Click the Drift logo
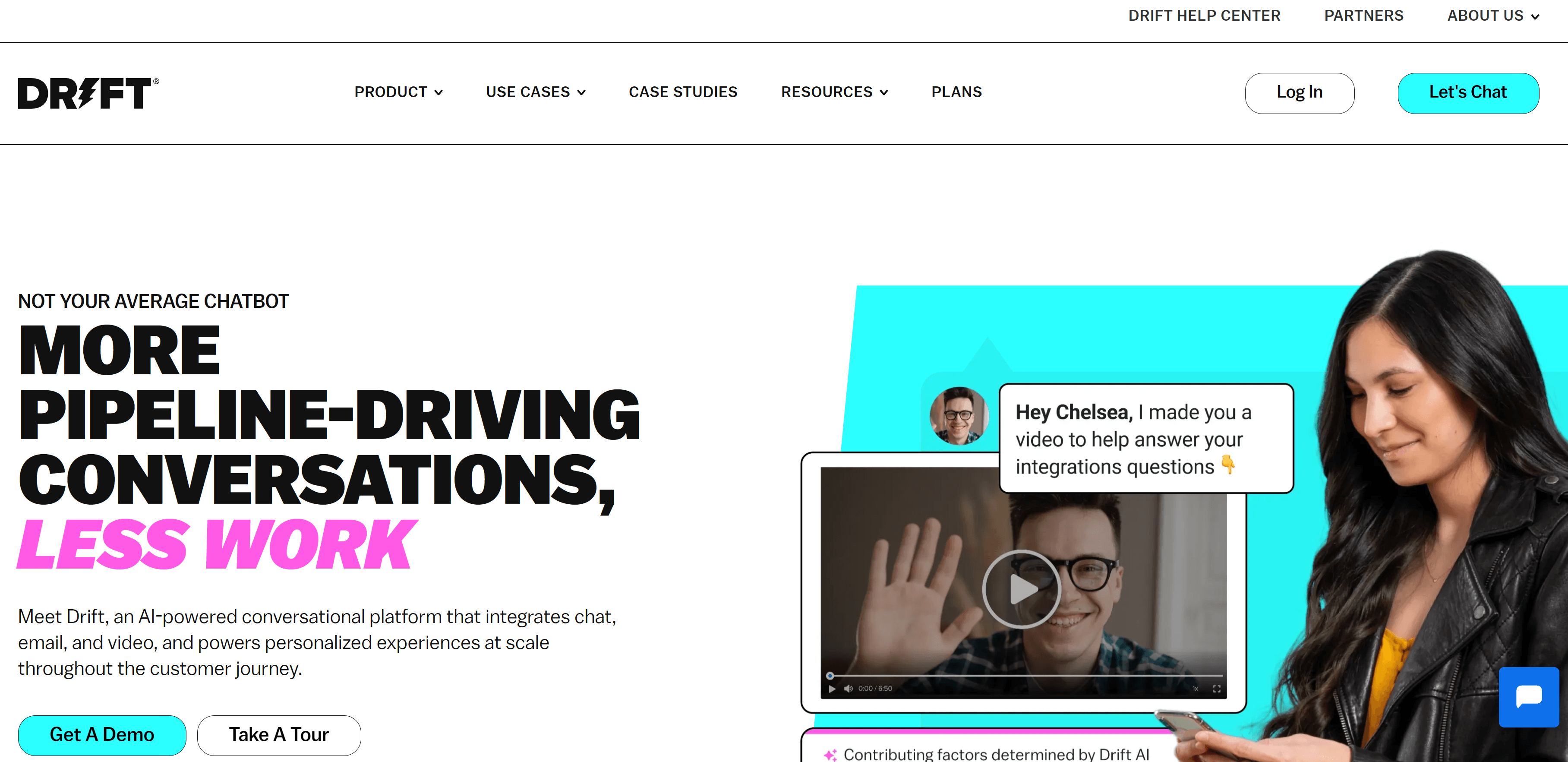Screen dimensions: 1568x762 click(88, 93)
